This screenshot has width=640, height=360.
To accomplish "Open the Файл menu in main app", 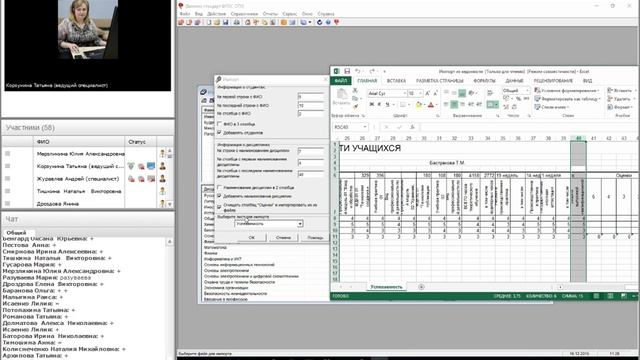I will pyautogui.click(x=184, y=14).
